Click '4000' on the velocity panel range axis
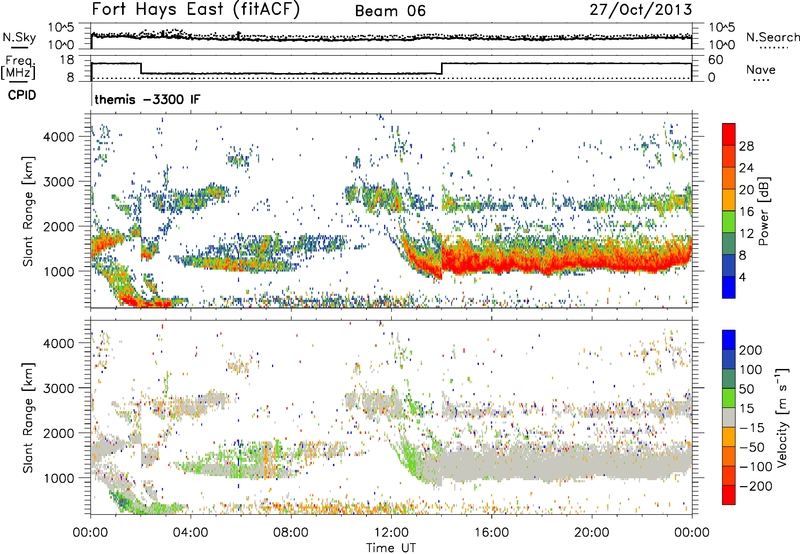The height and width of the screenshot is (554, 800). (x=58, y=343)
